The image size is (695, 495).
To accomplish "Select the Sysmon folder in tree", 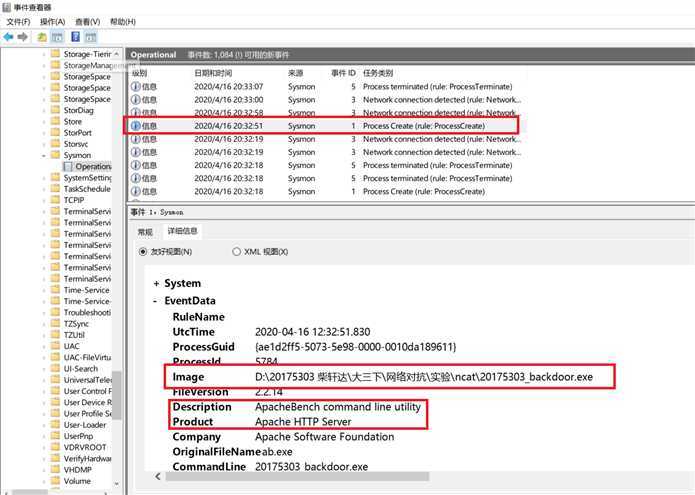I will pyautogui.click(x=77, y=155).
